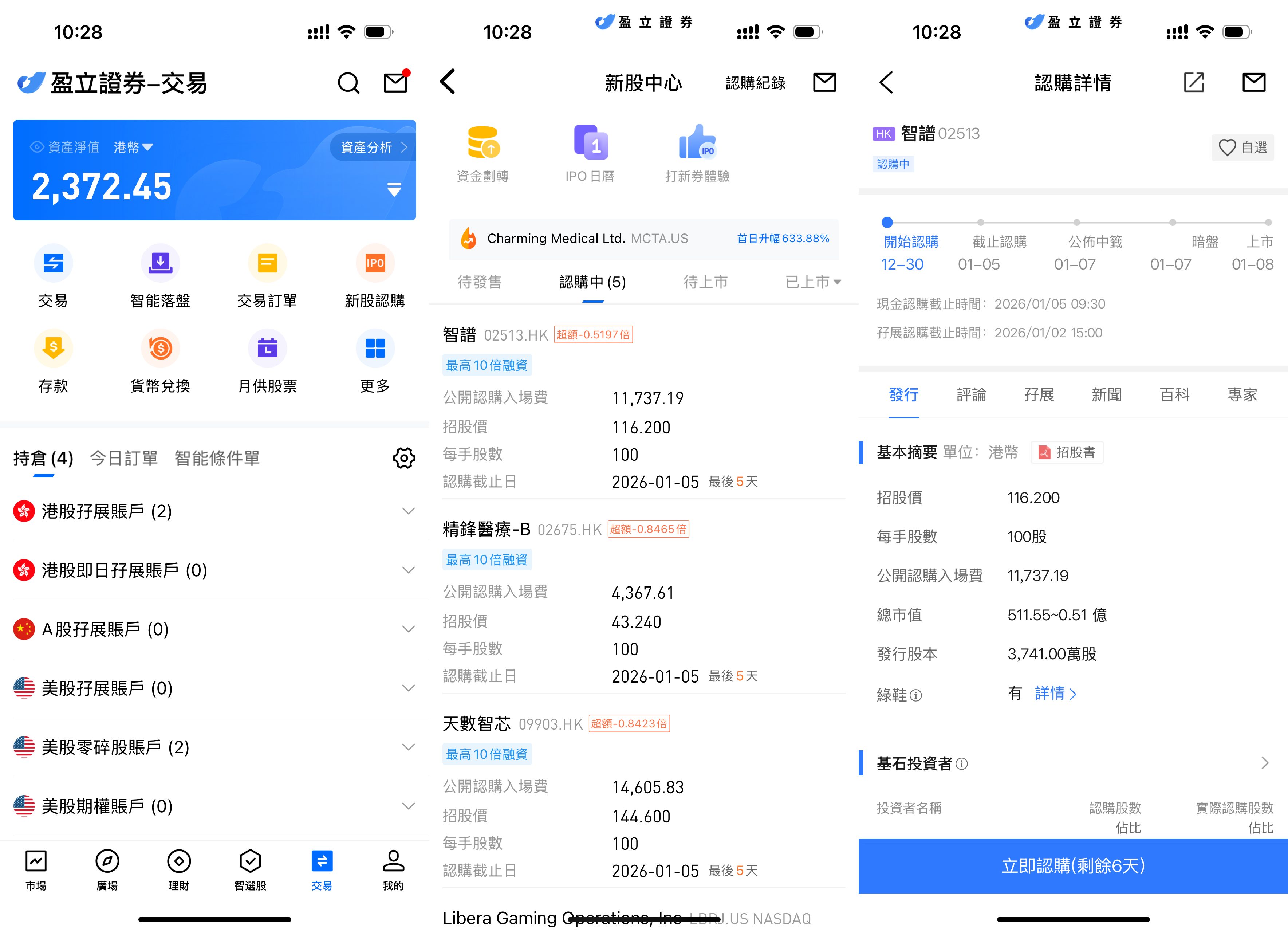Open the 已上市 dropdown tab

point(813,282)
